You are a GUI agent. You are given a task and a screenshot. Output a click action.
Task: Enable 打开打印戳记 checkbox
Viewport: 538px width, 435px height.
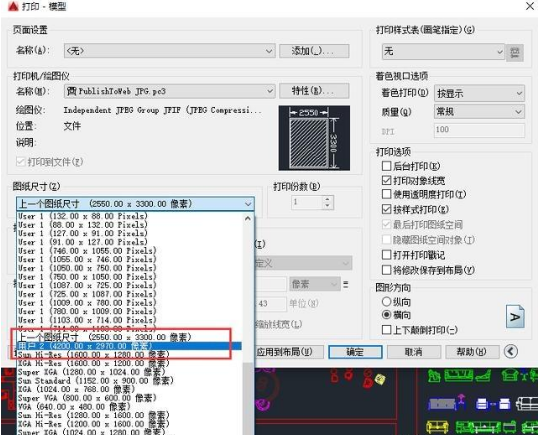click(x=386, y=255)
